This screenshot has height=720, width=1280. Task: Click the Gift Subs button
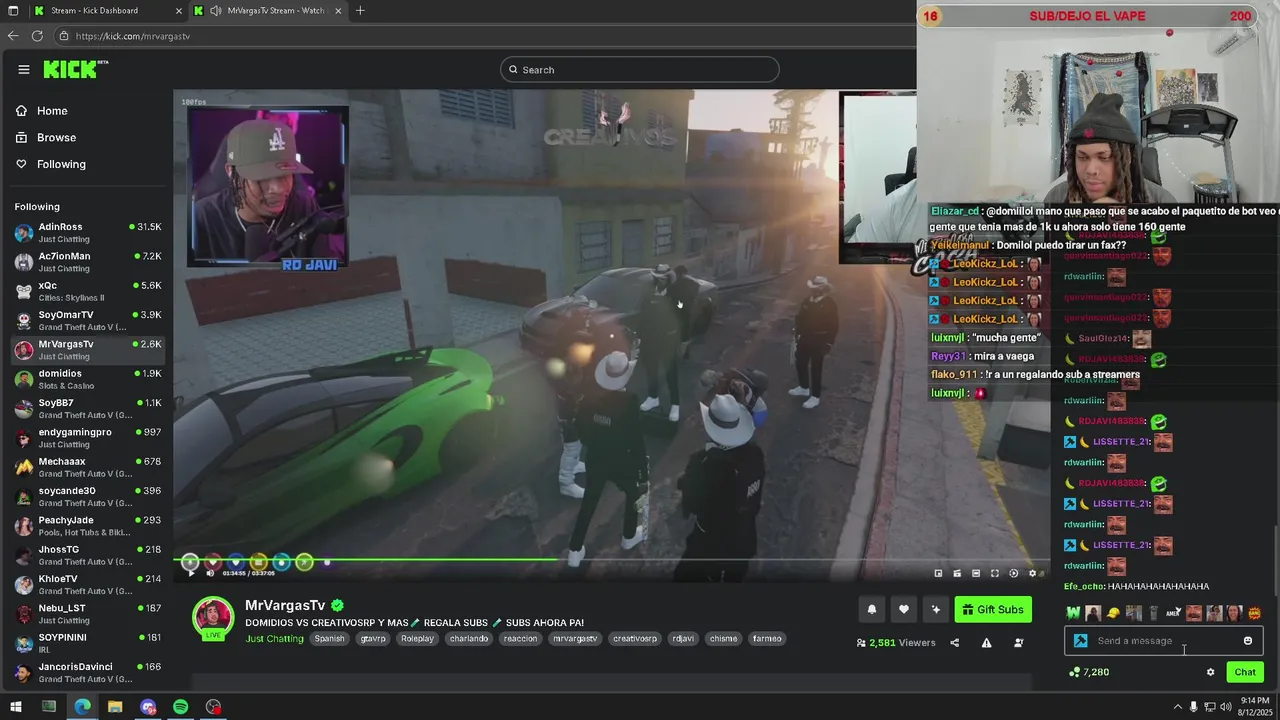coord(993,609)
